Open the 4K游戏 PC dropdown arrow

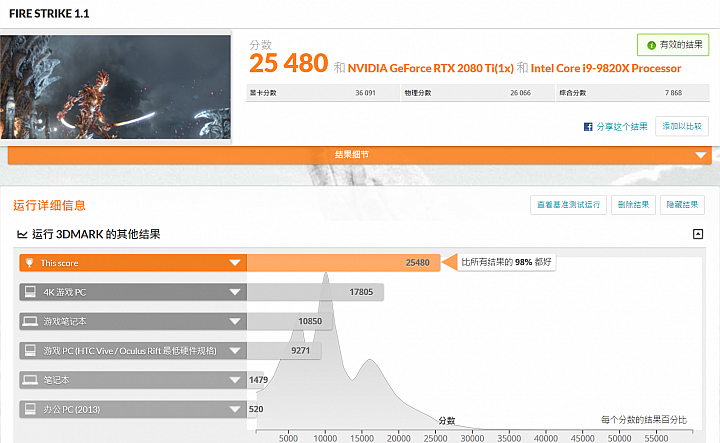click(235, 292)
